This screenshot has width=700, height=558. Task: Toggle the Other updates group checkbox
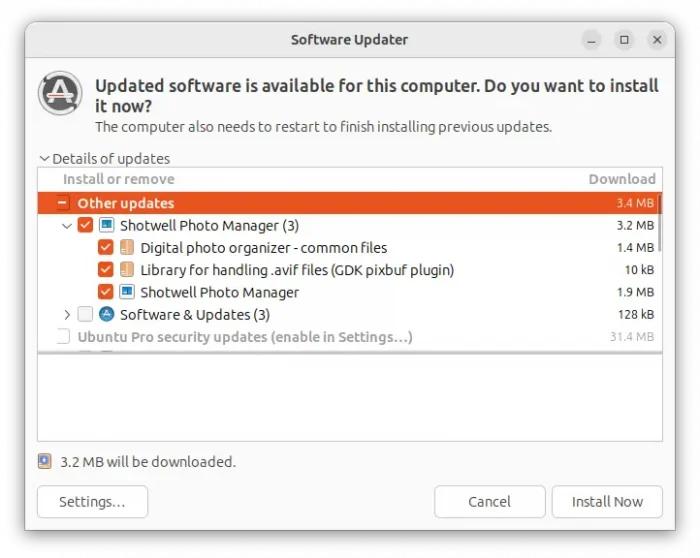62,203
